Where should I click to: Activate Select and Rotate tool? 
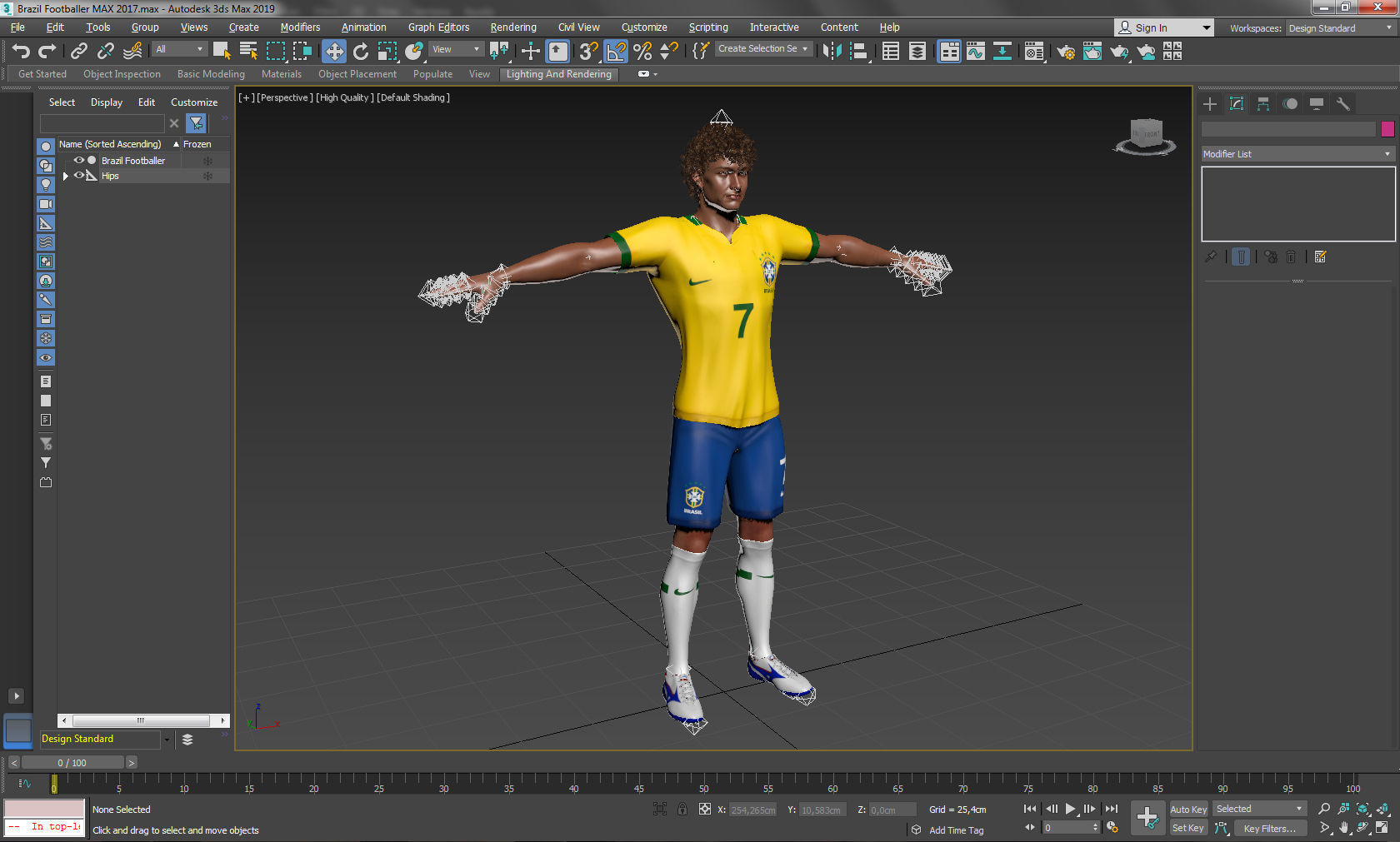click(361, 52)
